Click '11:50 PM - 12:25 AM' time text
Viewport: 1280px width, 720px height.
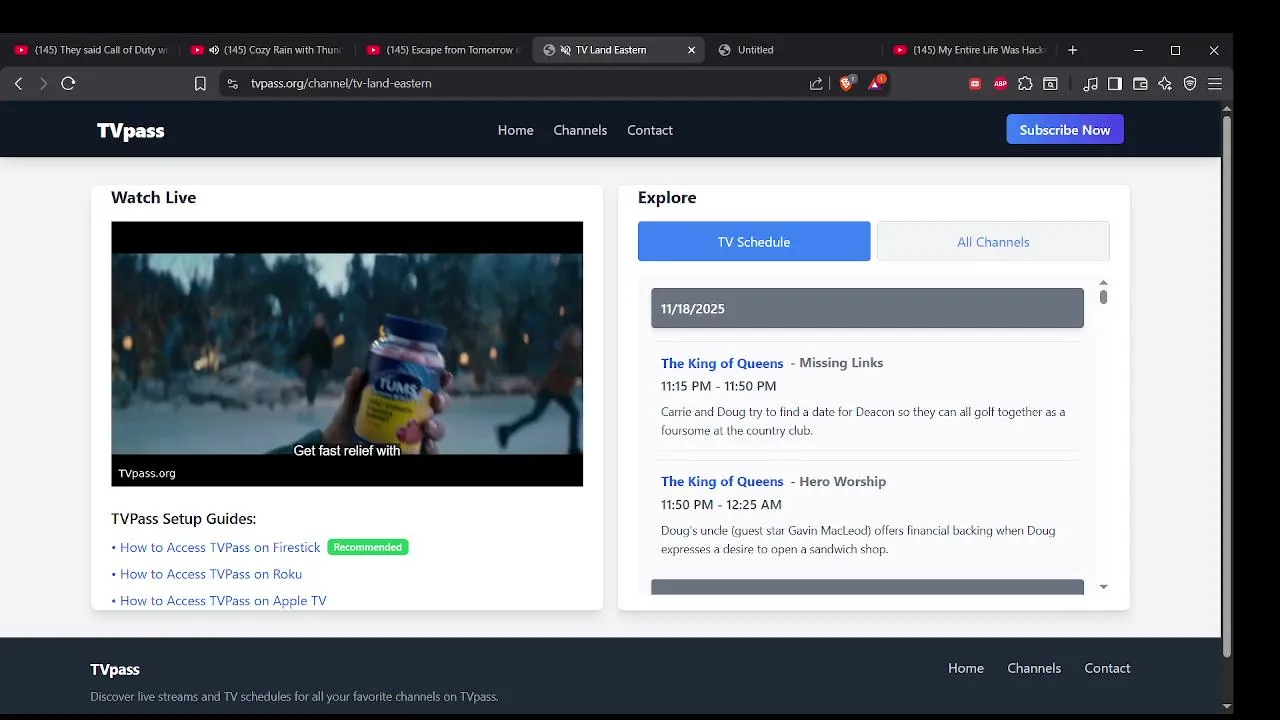pyautogui.click(x=721, y=505)
